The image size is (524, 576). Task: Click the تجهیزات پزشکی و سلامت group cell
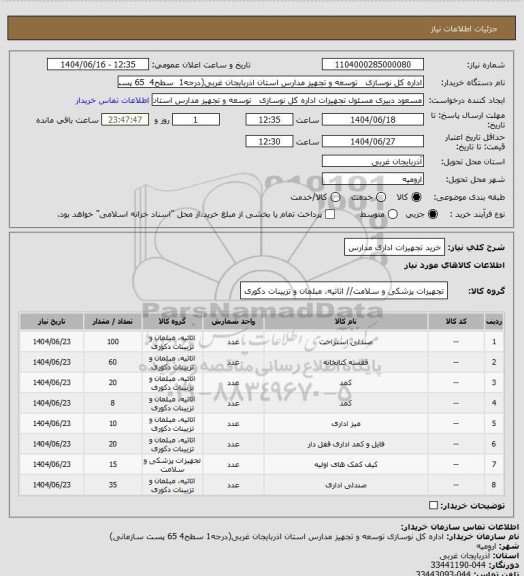tap(172, 465)
